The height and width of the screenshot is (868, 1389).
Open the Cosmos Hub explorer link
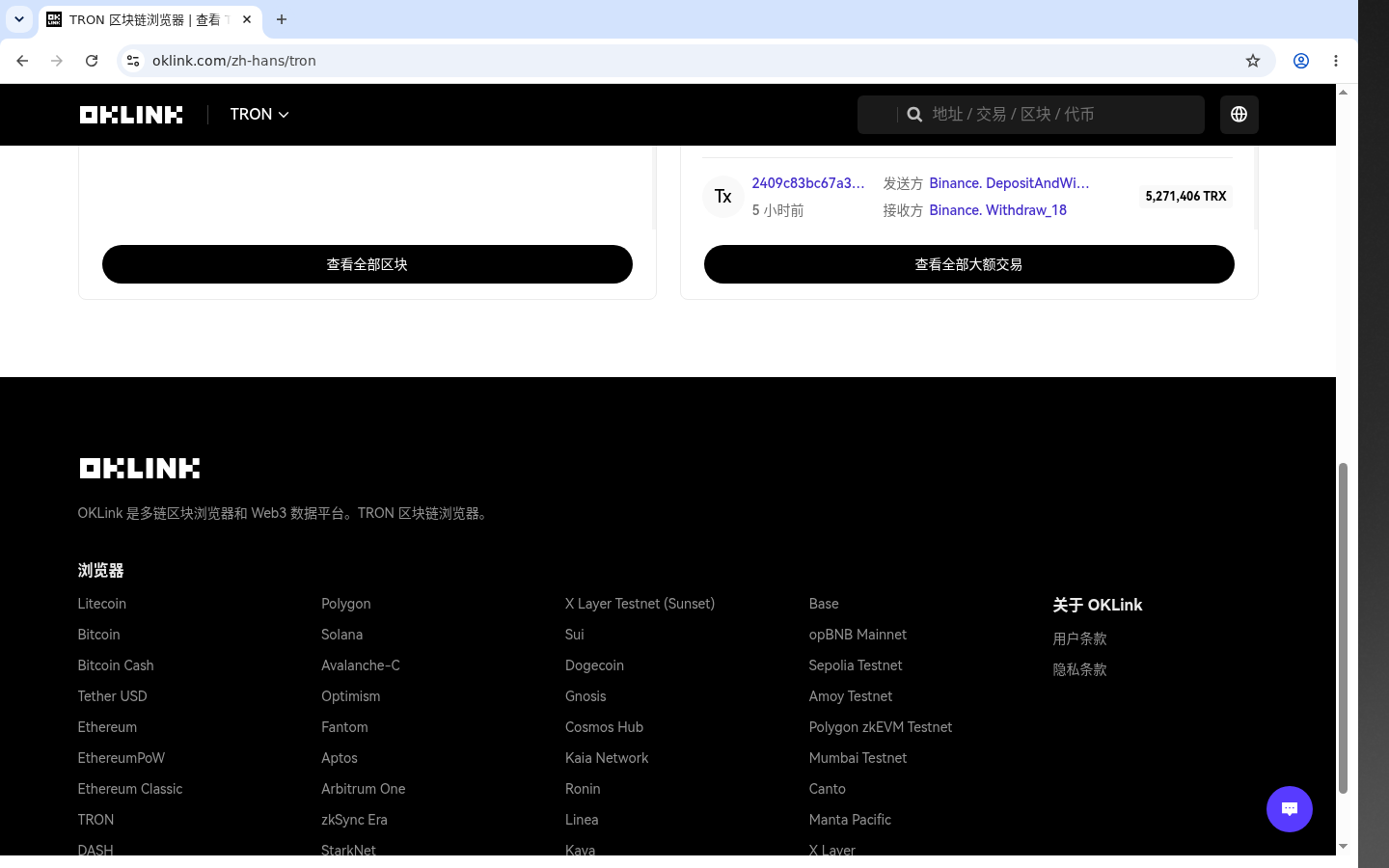click(604, 727)
